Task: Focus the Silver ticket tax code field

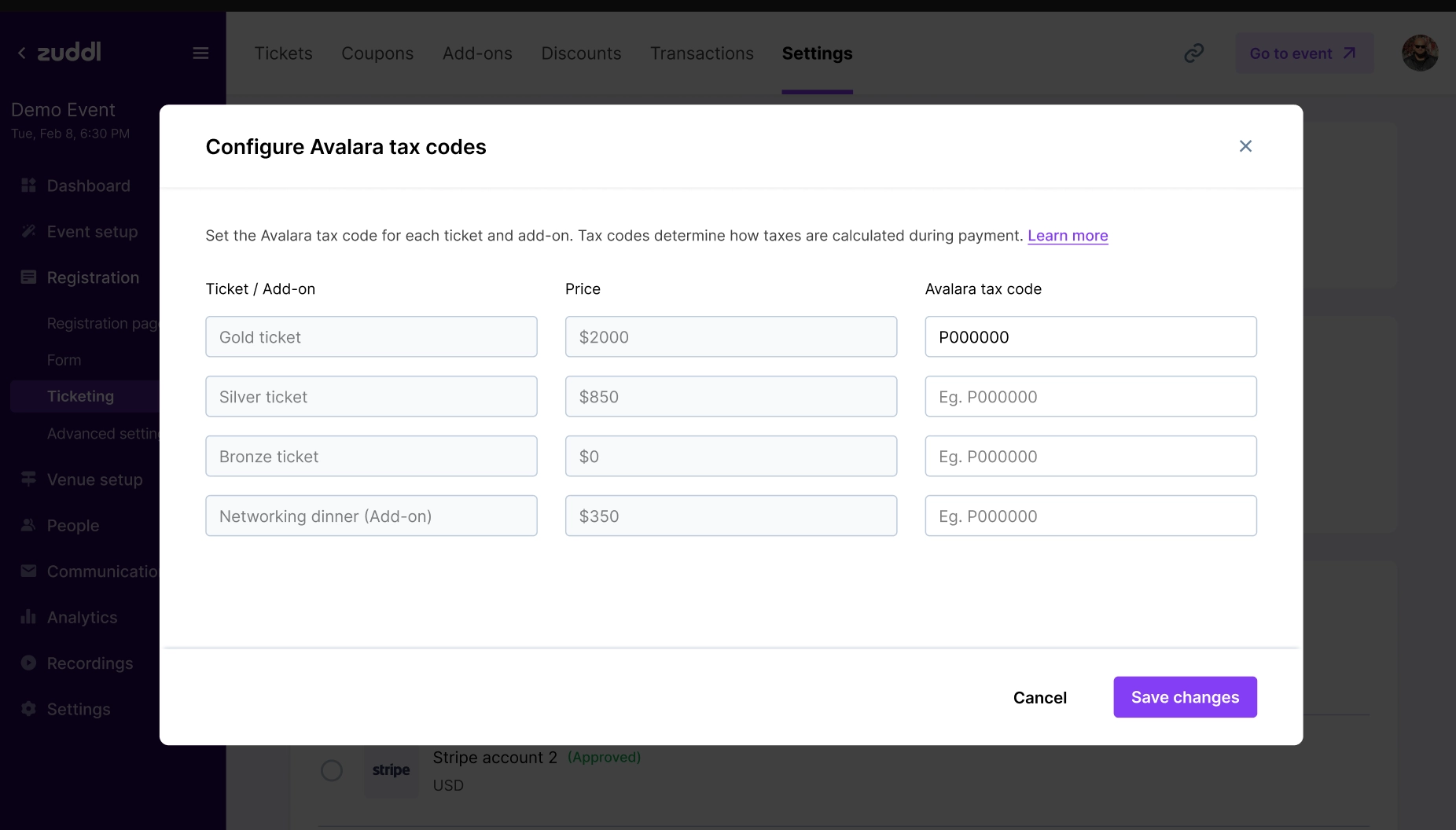Action: tap(1090, 397)
